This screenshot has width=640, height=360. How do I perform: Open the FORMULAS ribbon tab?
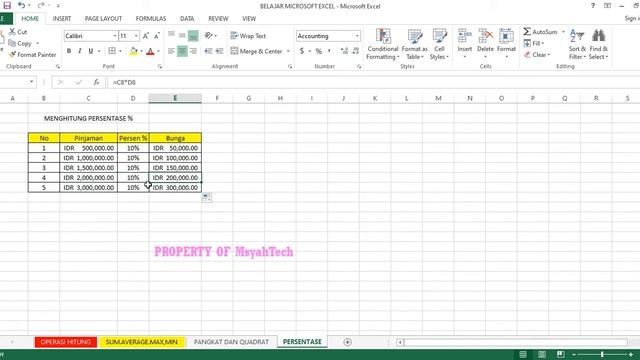click(x=151, y=19)
